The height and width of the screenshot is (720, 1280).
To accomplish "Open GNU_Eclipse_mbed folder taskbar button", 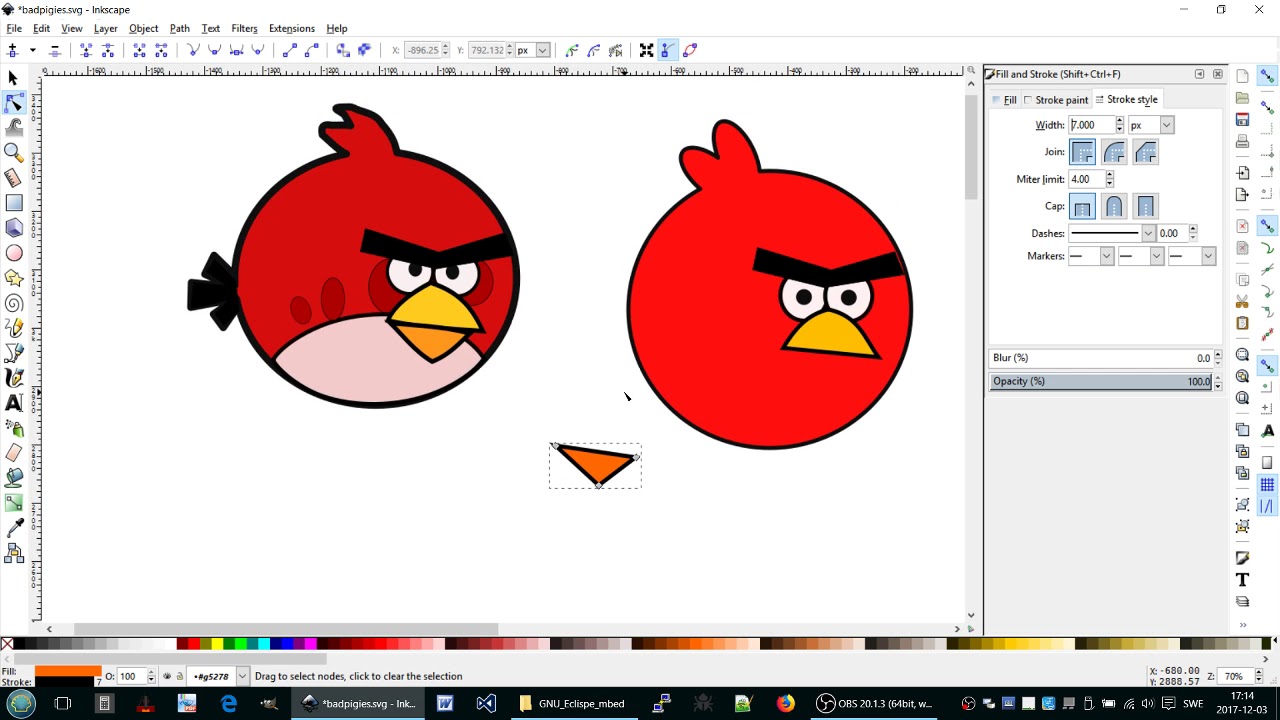I will 572,703.
